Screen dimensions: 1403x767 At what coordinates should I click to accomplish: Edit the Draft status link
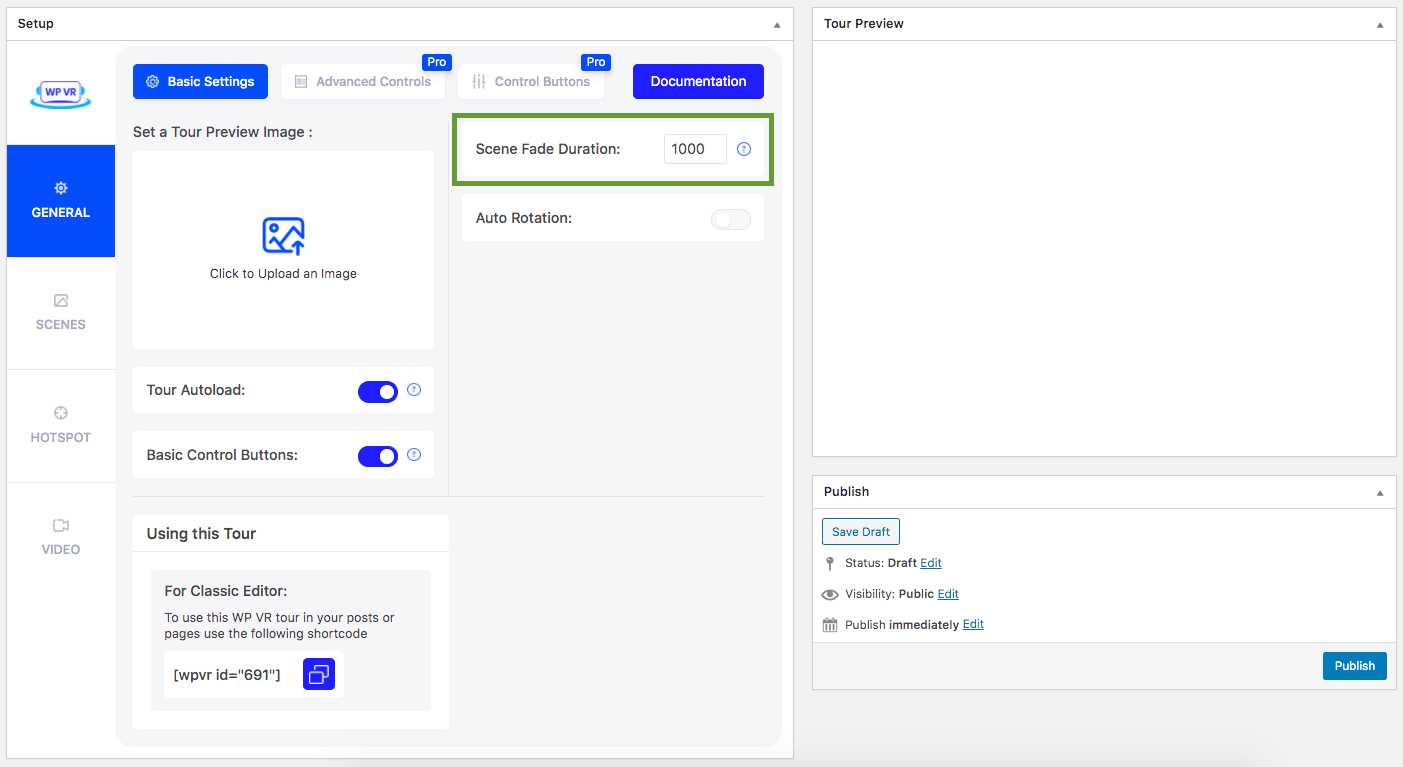pyautogui.click(x=931, y=563)
